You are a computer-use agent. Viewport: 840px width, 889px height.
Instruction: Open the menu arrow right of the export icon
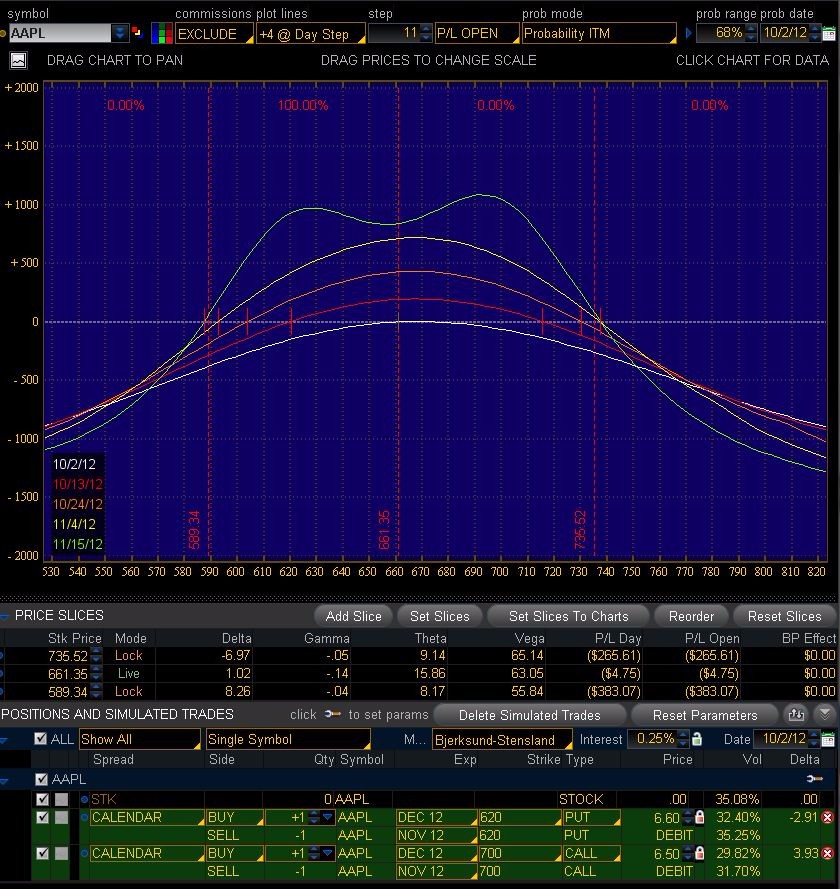point(825,714)
